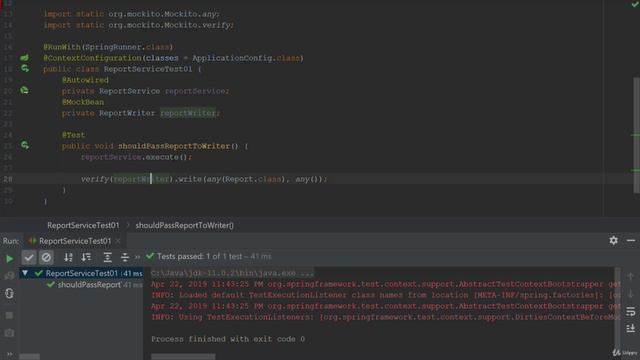This screenshot has width=640, height=360.
Task: Click the editor vertical scrollbar
Action: 636,135
